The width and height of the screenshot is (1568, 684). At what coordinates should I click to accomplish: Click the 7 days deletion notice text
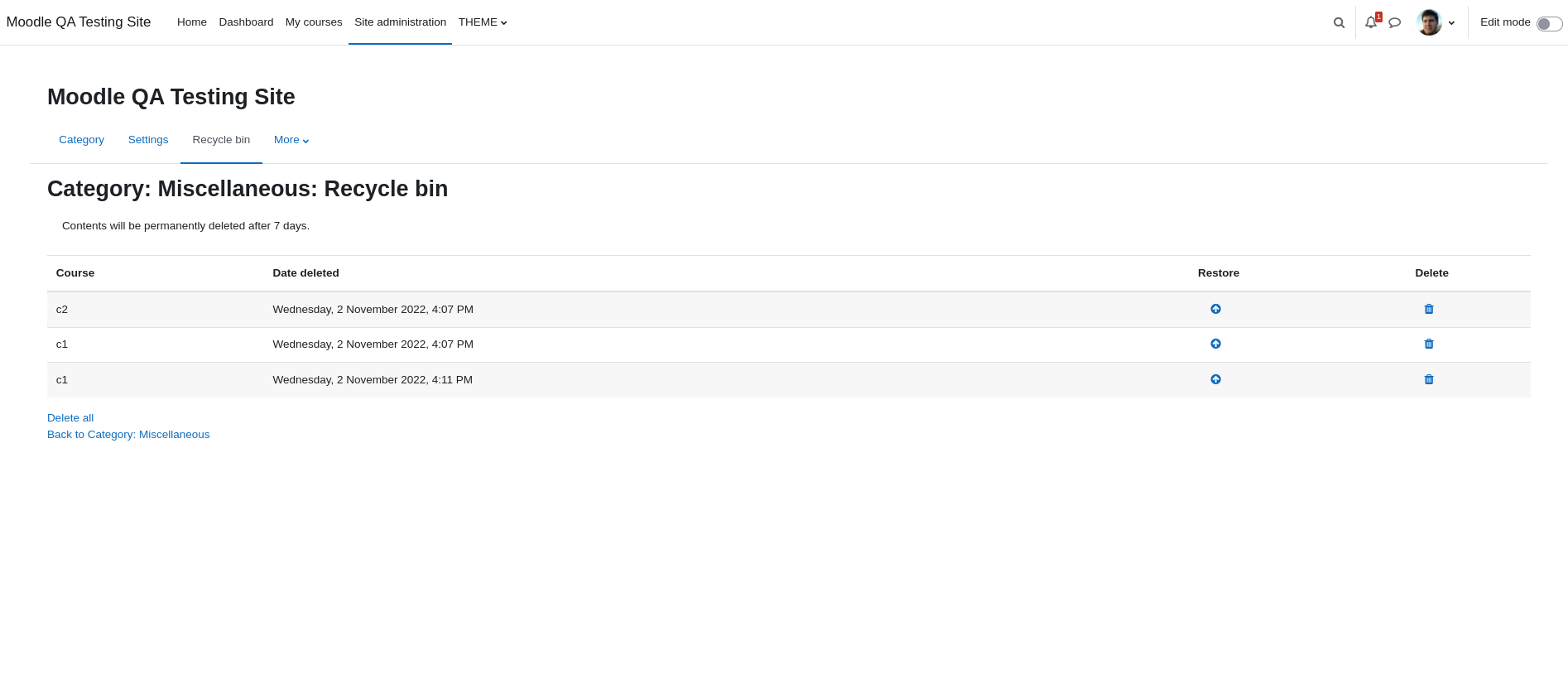(x=185, y=226)
